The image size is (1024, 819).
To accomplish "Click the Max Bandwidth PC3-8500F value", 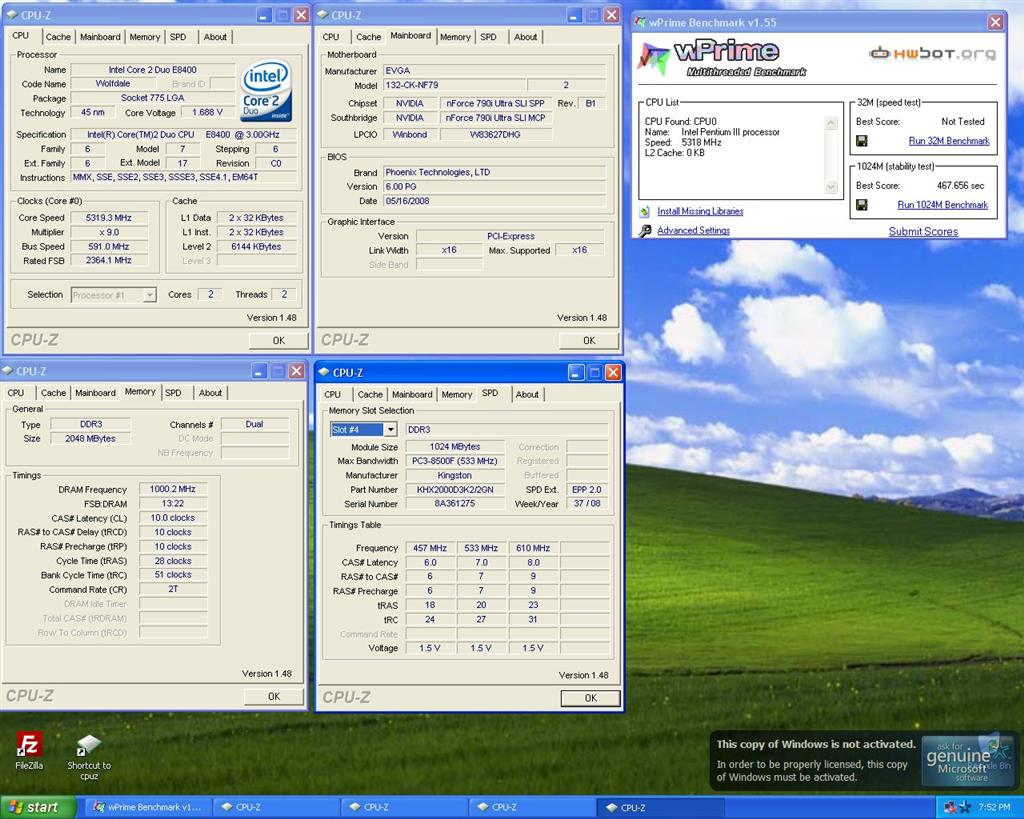I will click(x=455, y=461).
